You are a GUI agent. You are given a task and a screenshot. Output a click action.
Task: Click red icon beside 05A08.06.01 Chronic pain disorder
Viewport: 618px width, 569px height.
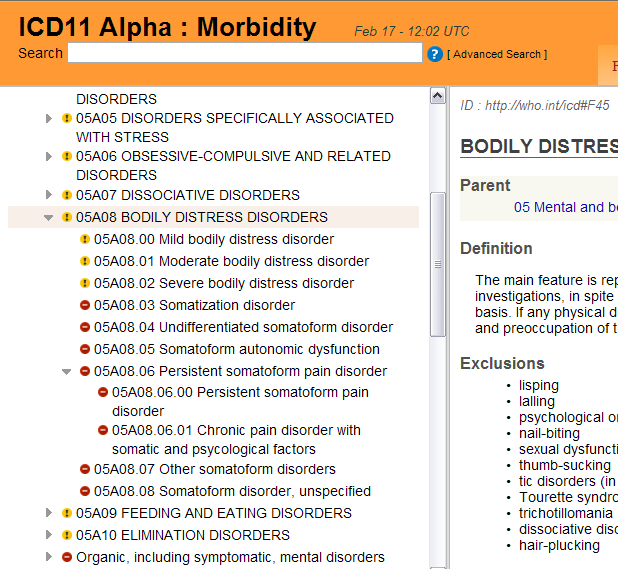(103, 430)
